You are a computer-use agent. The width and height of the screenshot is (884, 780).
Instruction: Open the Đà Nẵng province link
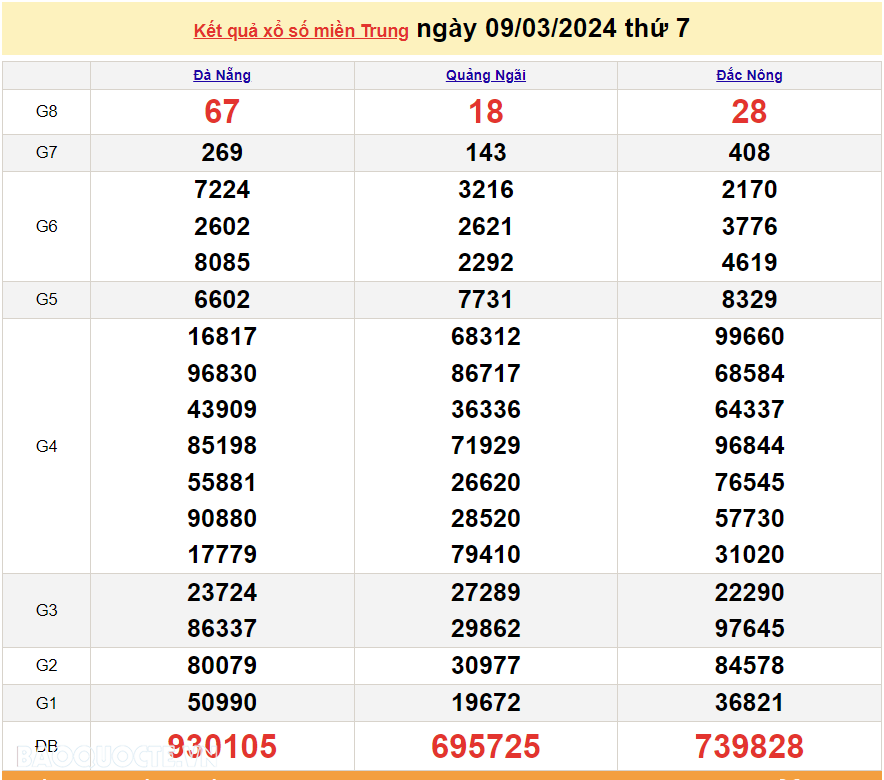pos(222,75)
